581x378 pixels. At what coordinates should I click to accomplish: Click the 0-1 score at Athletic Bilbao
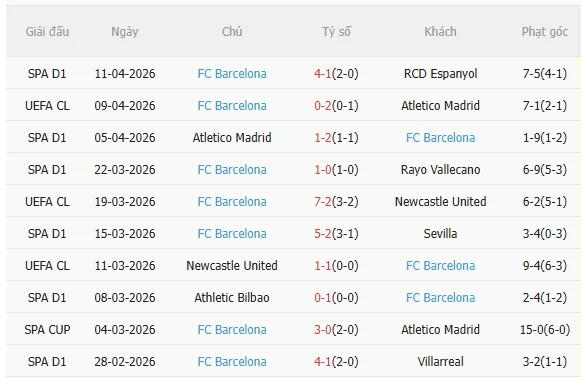point(323,298)
